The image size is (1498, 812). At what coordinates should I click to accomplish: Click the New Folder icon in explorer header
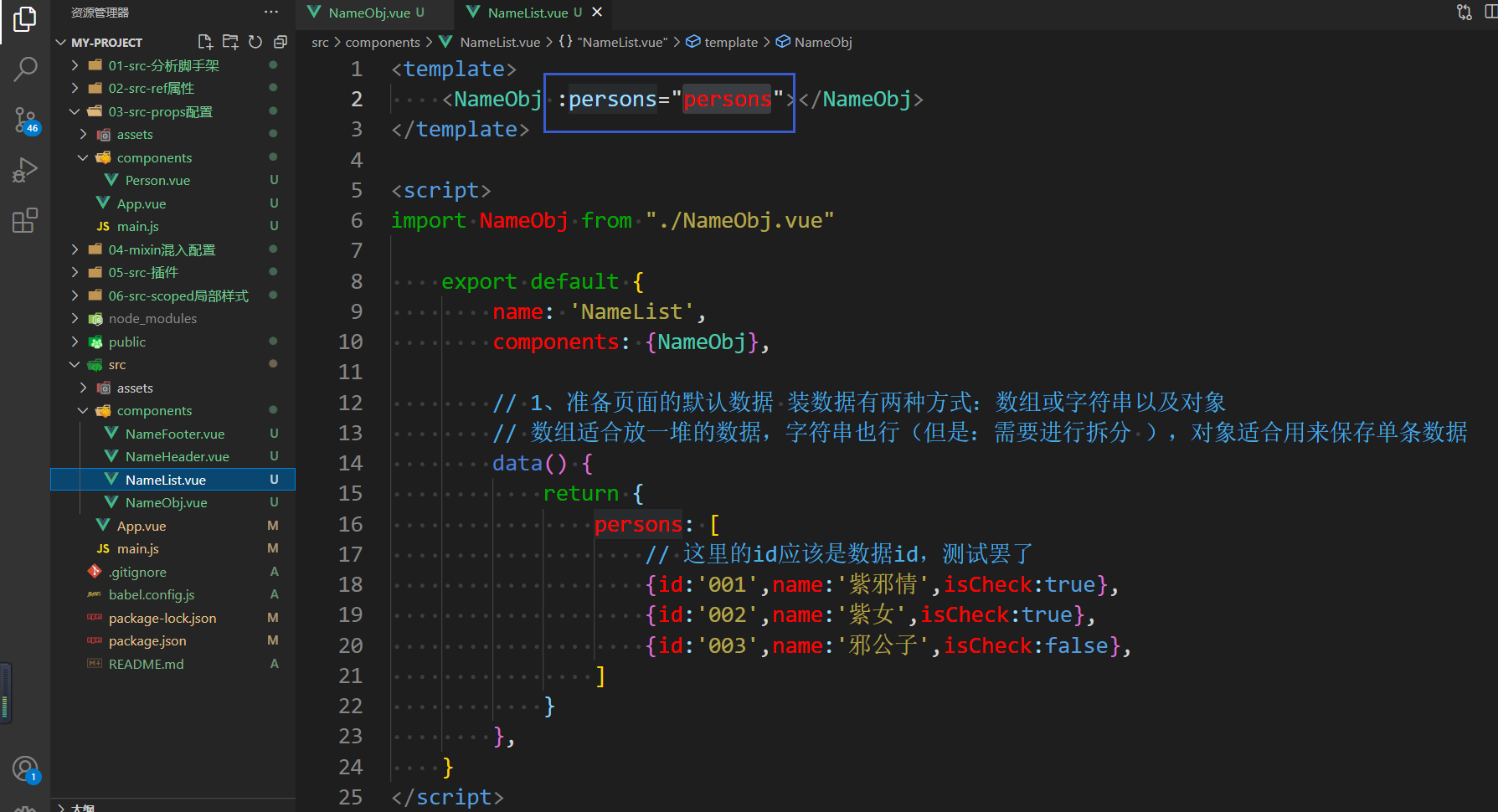230,42
